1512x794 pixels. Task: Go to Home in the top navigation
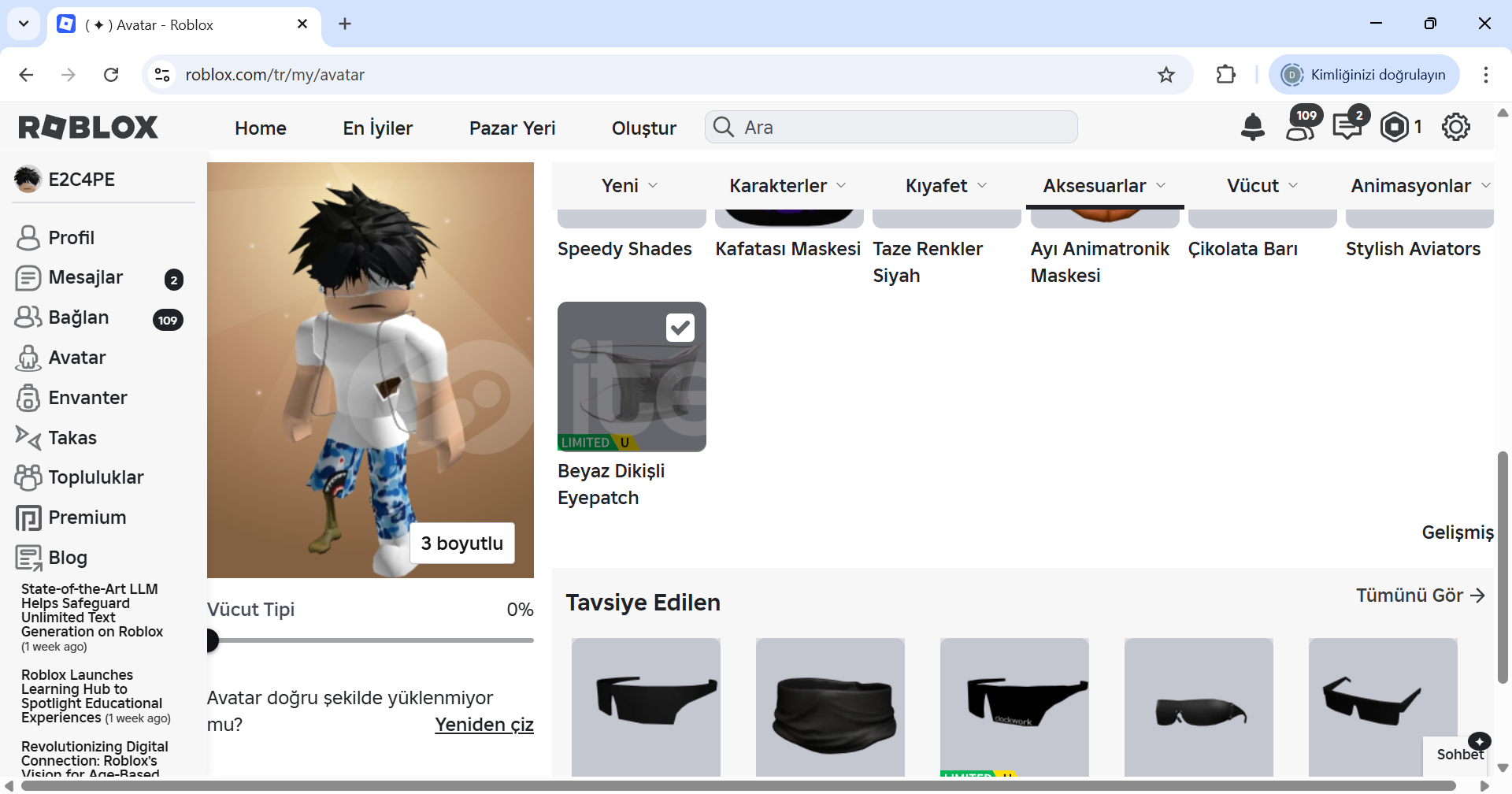coord(261,128)
